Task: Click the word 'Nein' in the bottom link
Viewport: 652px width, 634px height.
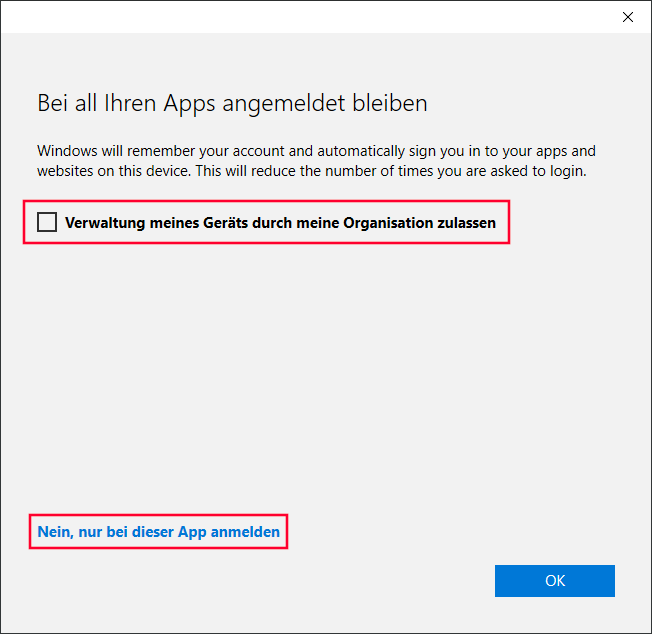Action: pos(53,532)
